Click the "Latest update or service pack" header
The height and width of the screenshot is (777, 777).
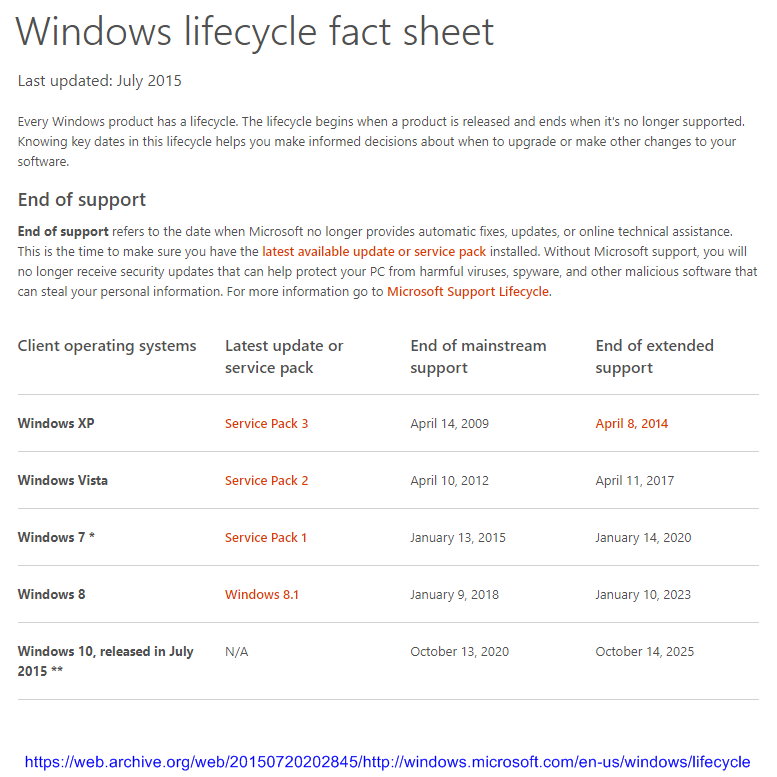[284, 357]
